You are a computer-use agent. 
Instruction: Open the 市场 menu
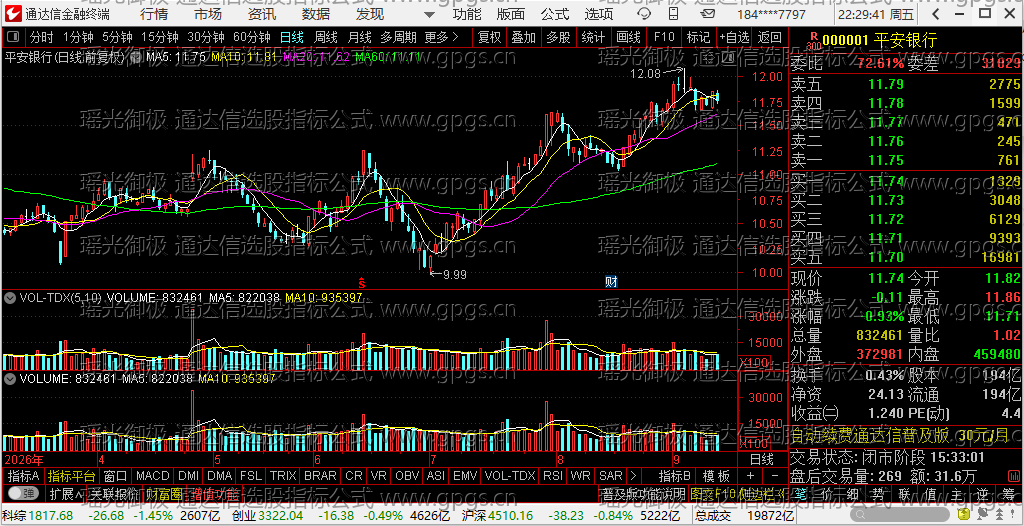(208, 14)
